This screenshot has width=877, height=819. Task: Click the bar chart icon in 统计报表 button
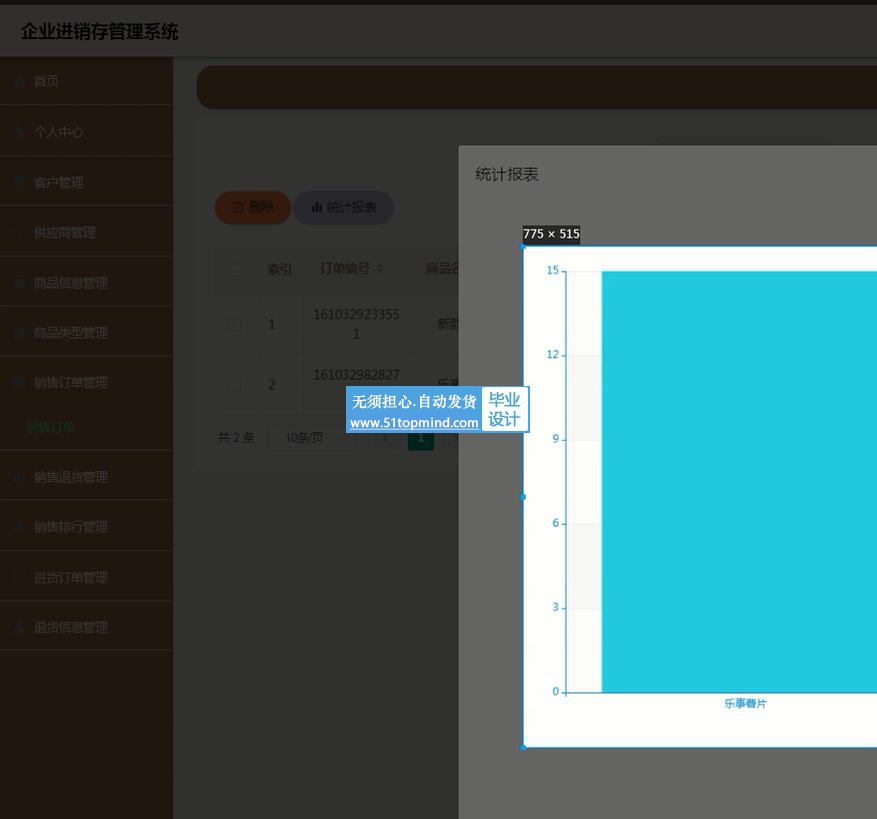317,208
